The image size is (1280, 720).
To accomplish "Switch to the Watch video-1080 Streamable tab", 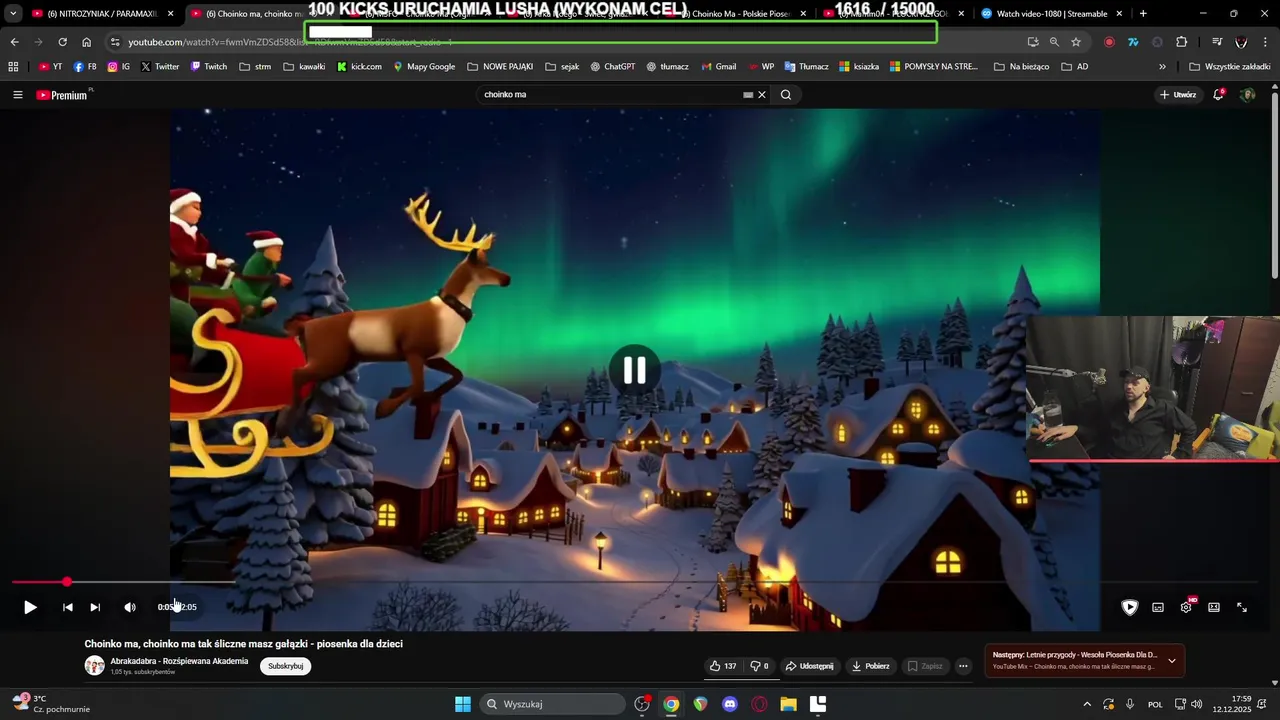I will [x=1052, y=14].
